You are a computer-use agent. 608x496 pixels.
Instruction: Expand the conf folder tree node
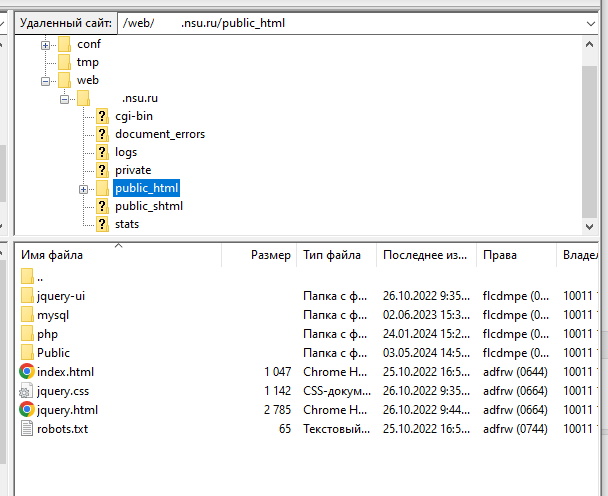click(45, 44)
